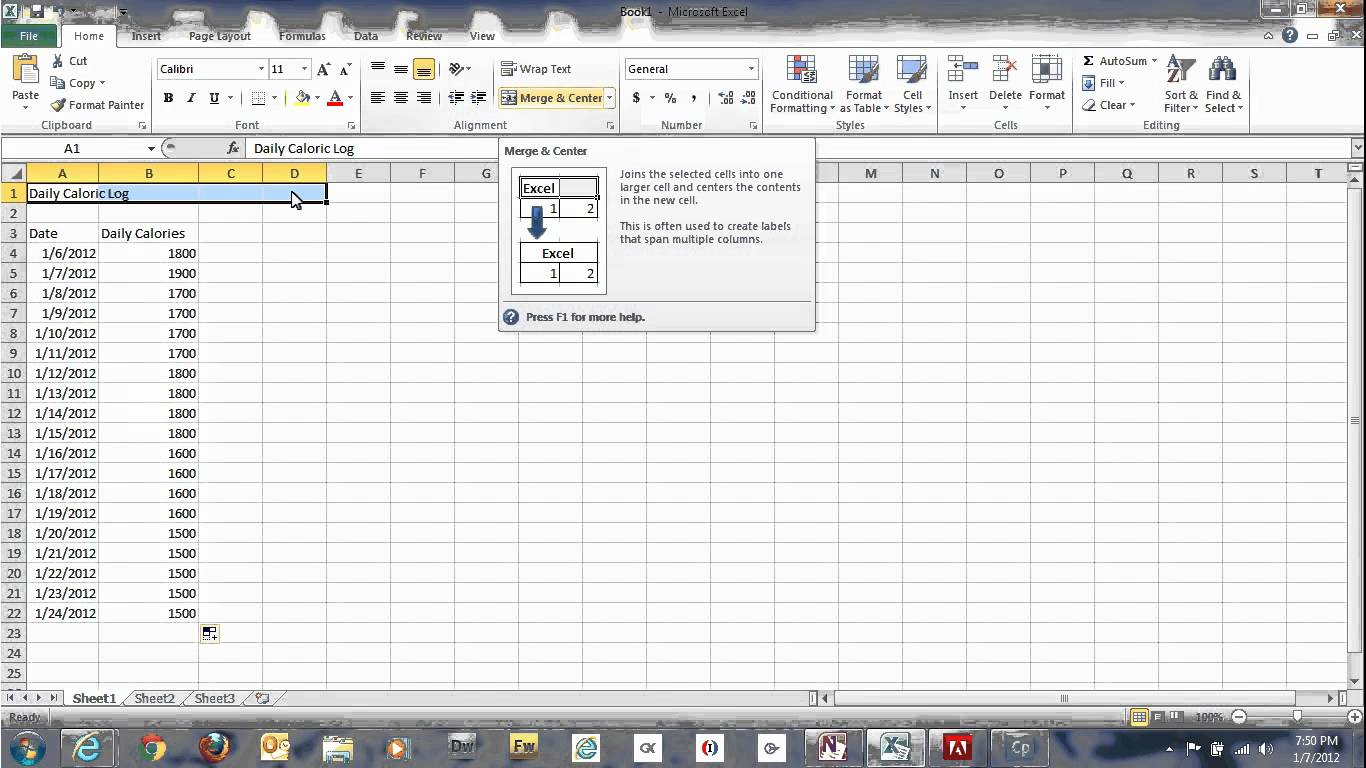Click the Clear button in Editing group
Screen dimensions: 1366x768
[x=1108, y=105]
